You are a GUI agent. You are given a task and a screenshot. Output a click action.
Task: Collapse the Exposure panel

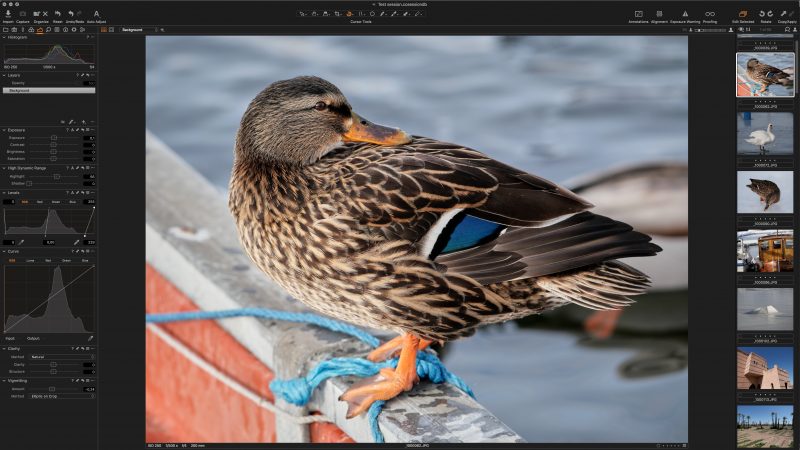pyautogui.click(x=4, y=130)
